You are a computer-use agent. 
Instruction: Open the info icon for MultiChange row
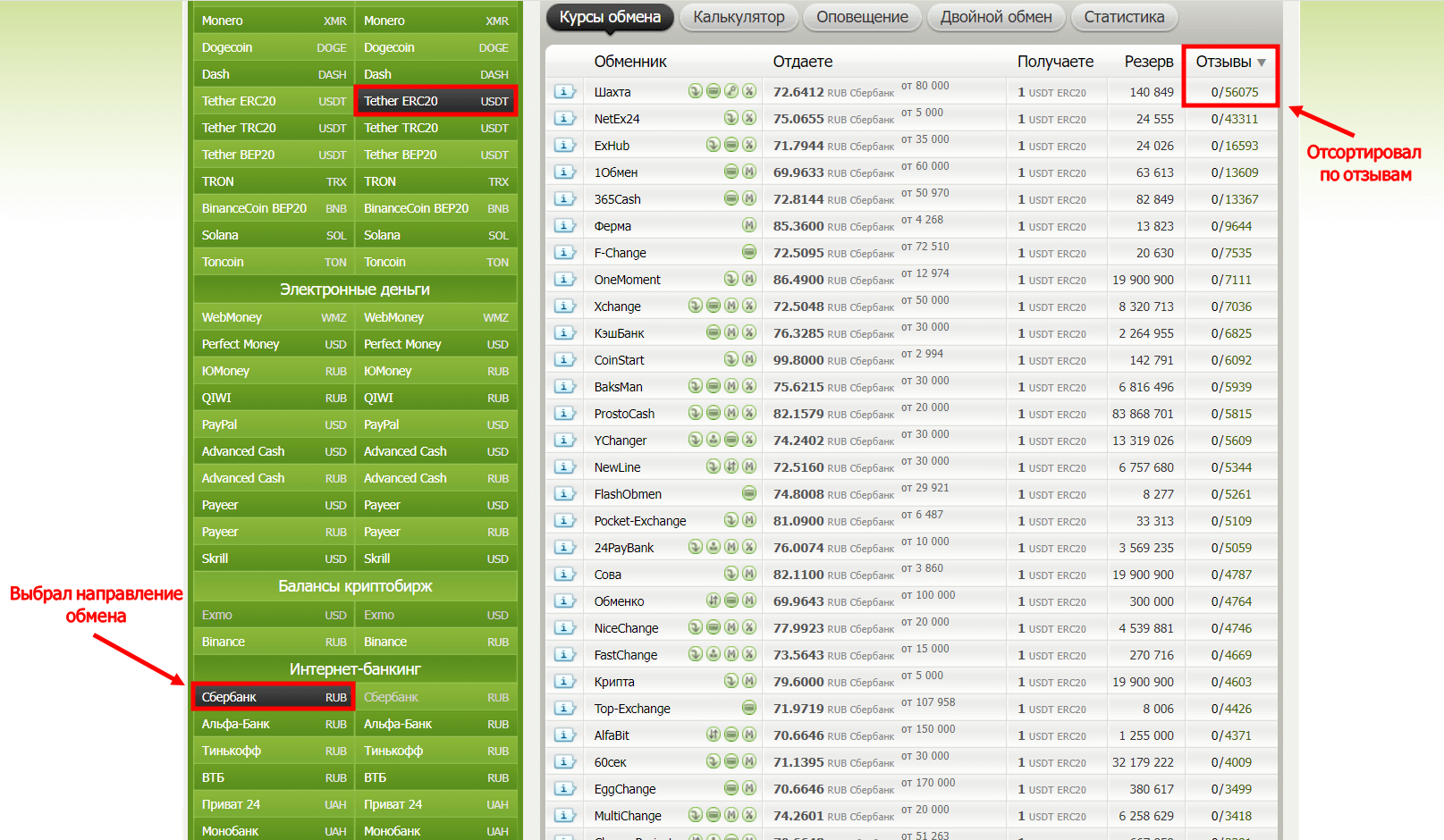[x=564, y=815]
